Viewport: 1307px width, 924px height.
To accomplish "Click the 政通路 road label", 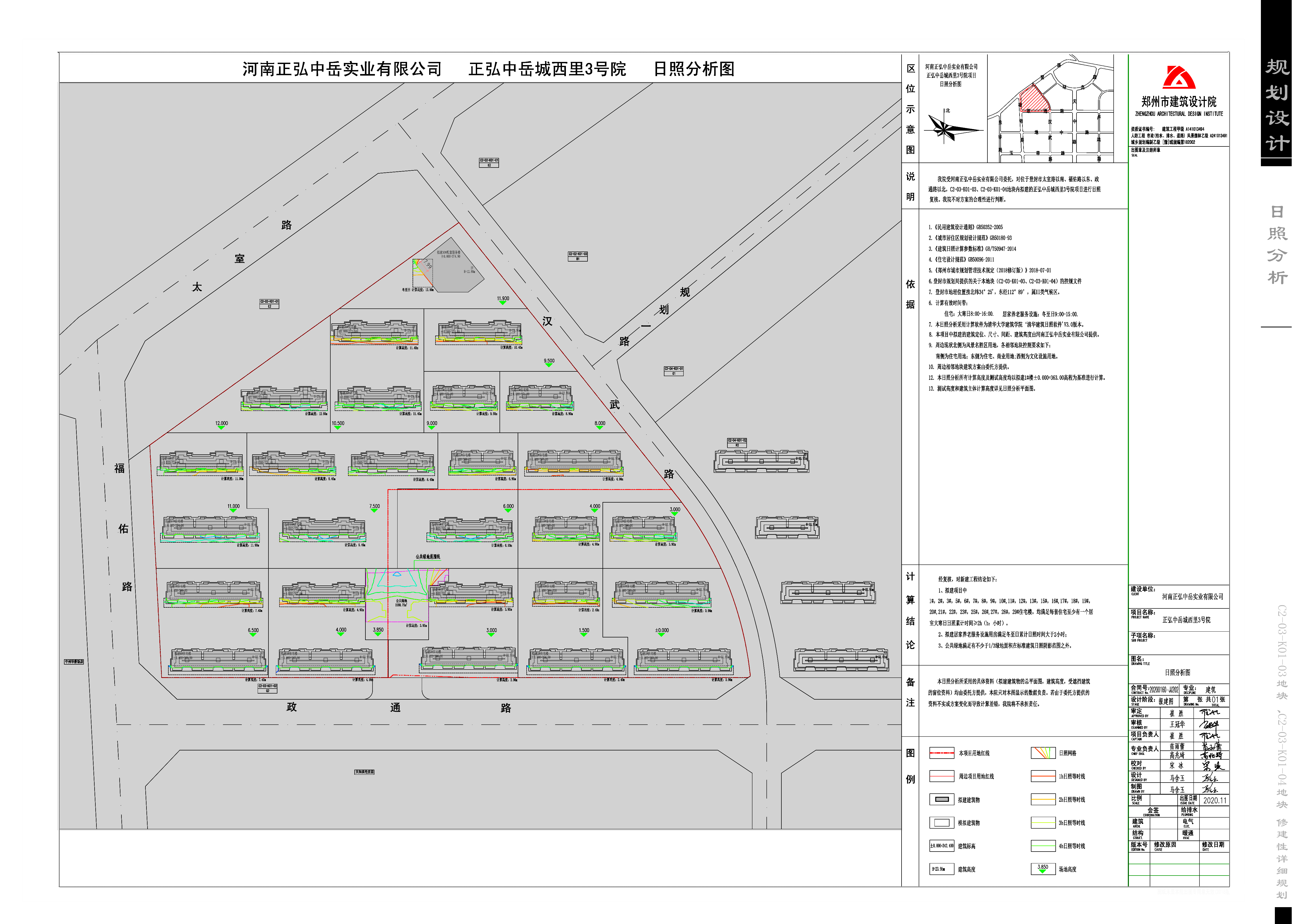I will pos(395,707).
